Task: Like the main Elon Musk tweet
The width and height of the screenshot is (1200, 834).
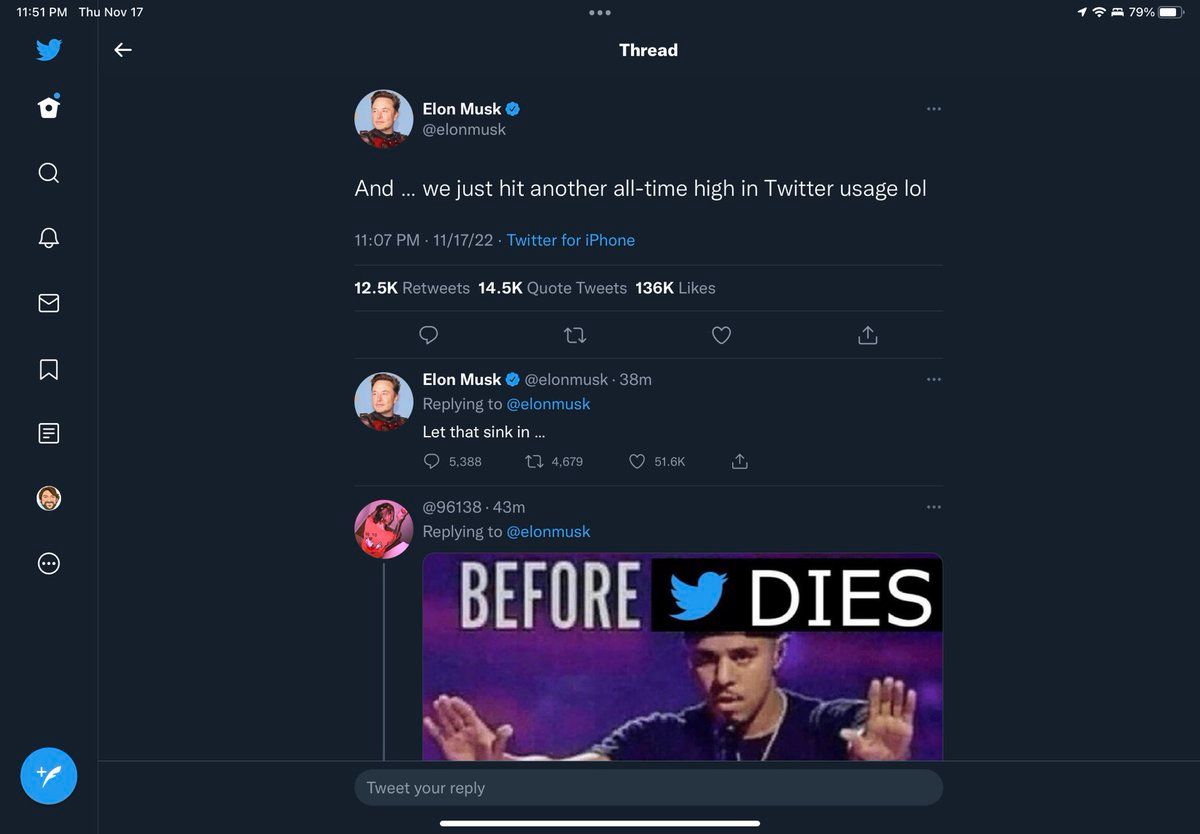Action: click(x=721, y=335)
